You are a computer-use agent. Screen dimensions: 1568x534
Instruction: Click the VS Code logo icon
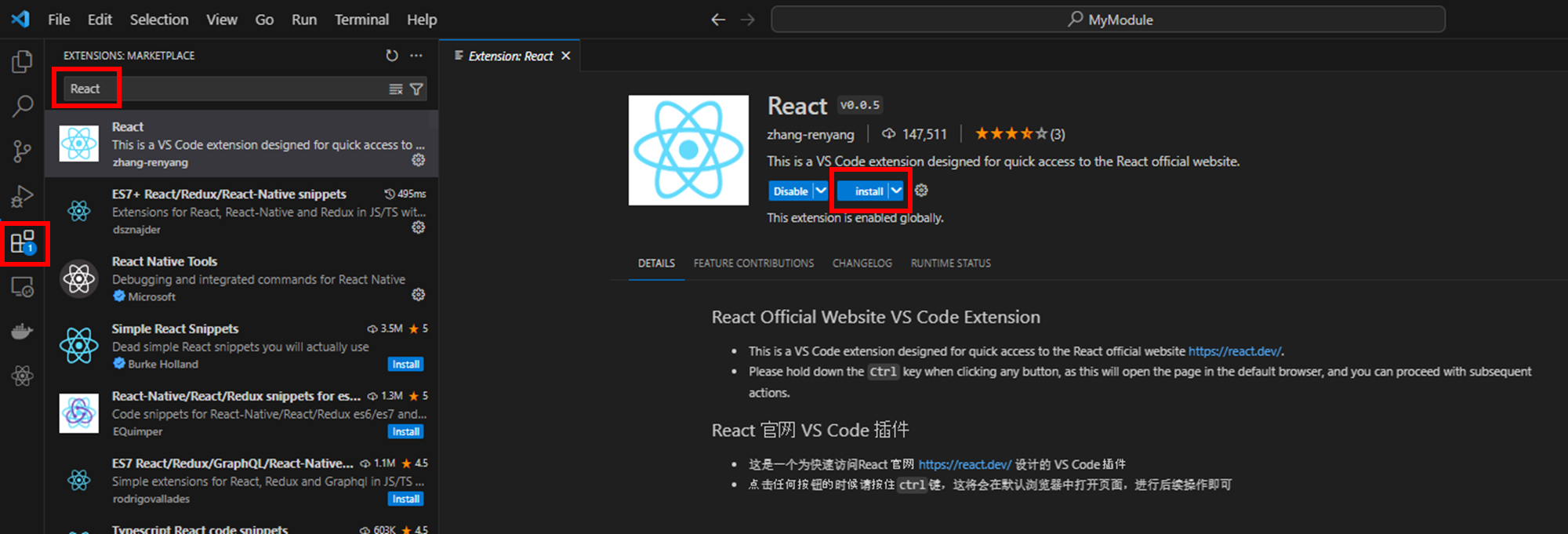[20, 19]
